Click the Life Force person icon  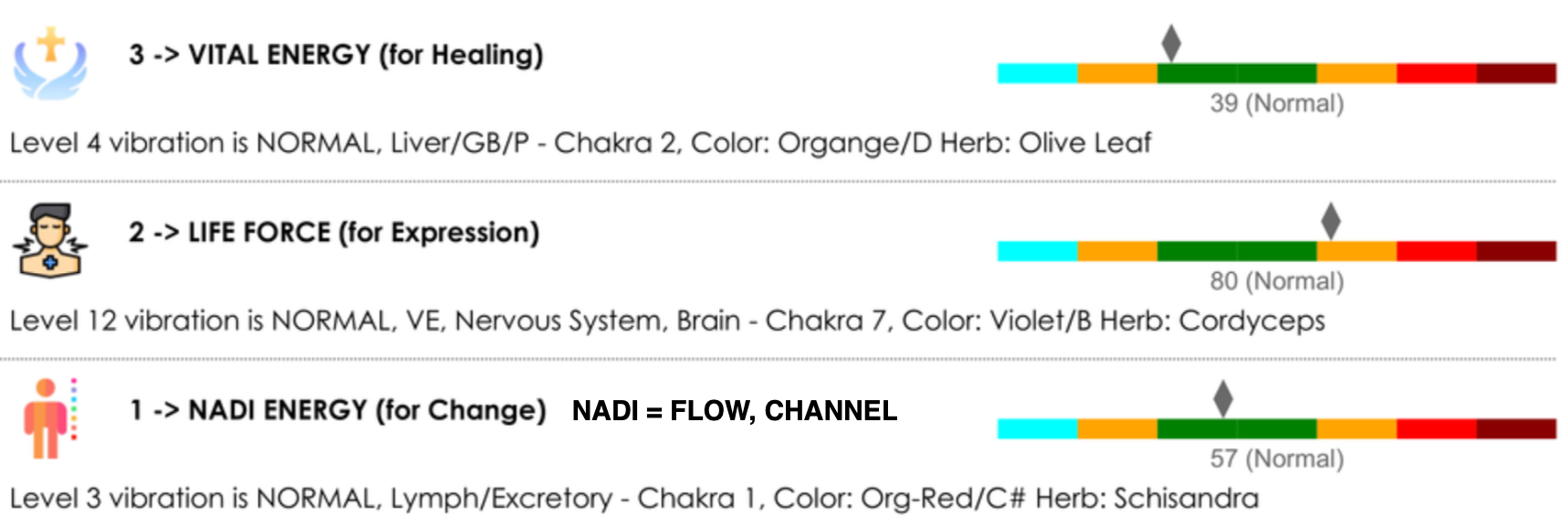[x=50, y=240]
